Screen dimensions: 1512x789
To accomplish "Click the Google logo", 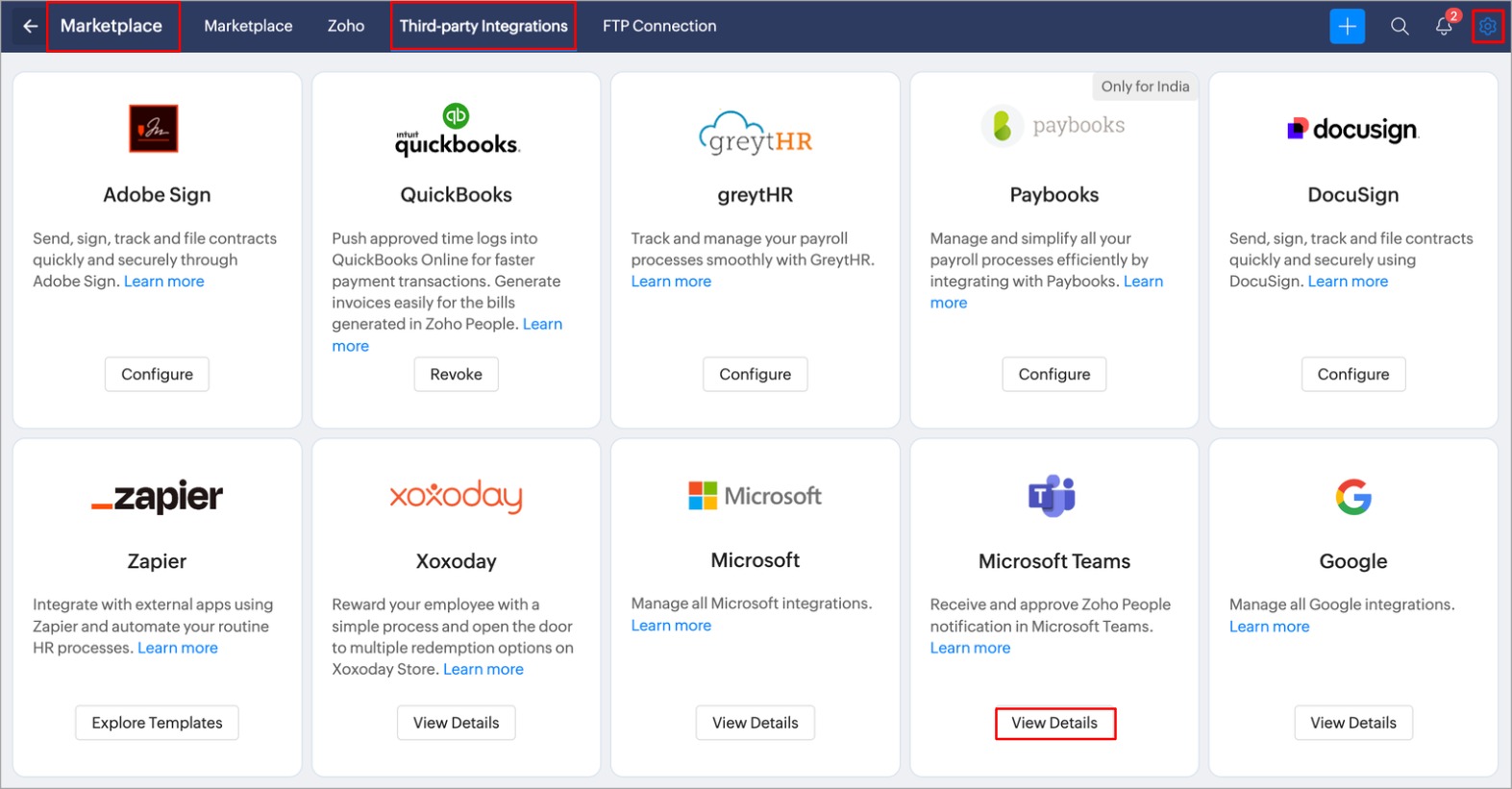I will pyautogui.click(x=1353, y=497).
